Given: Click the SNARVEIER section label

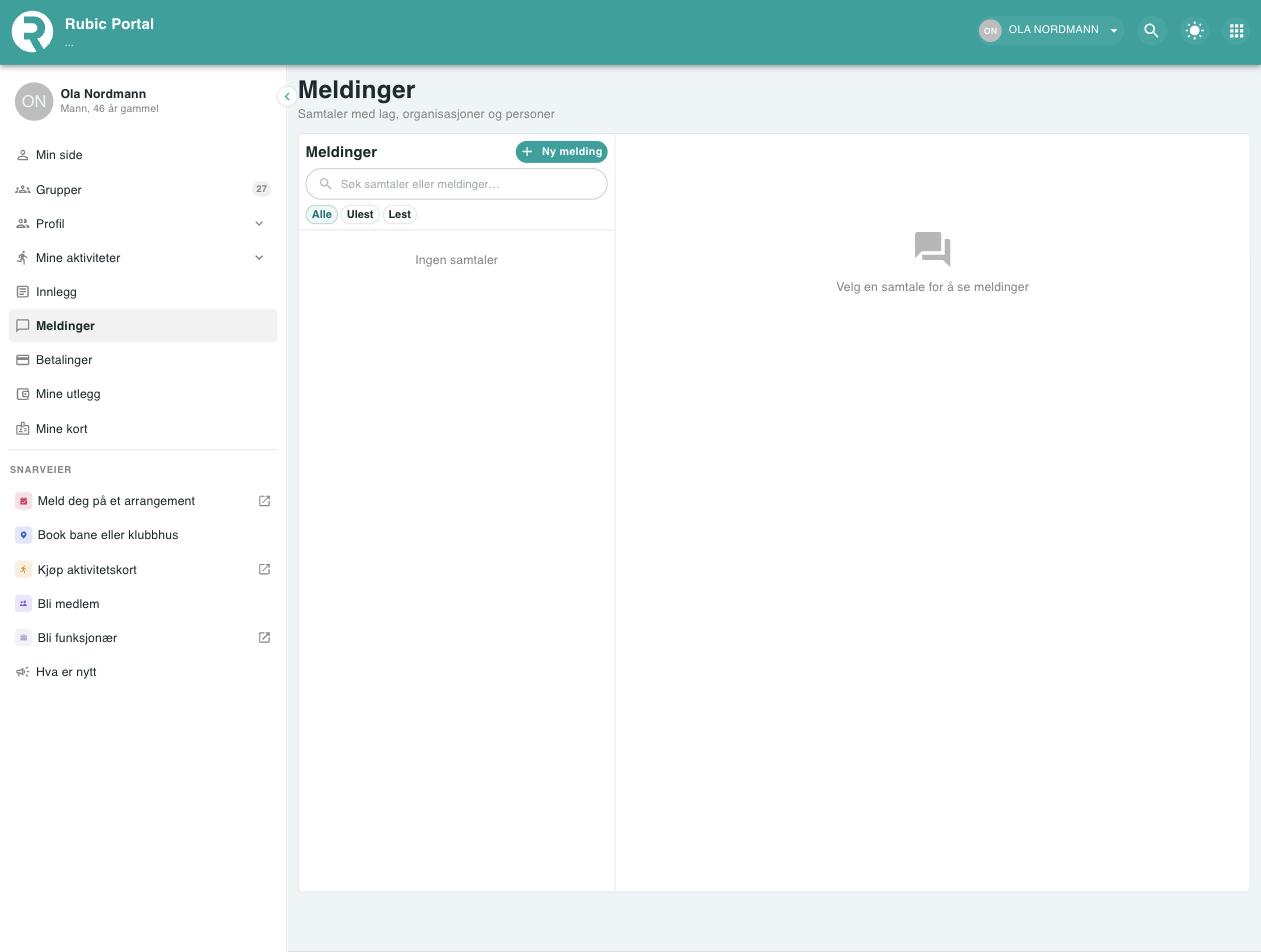Looking at the screenshot, I should point(41,470).
